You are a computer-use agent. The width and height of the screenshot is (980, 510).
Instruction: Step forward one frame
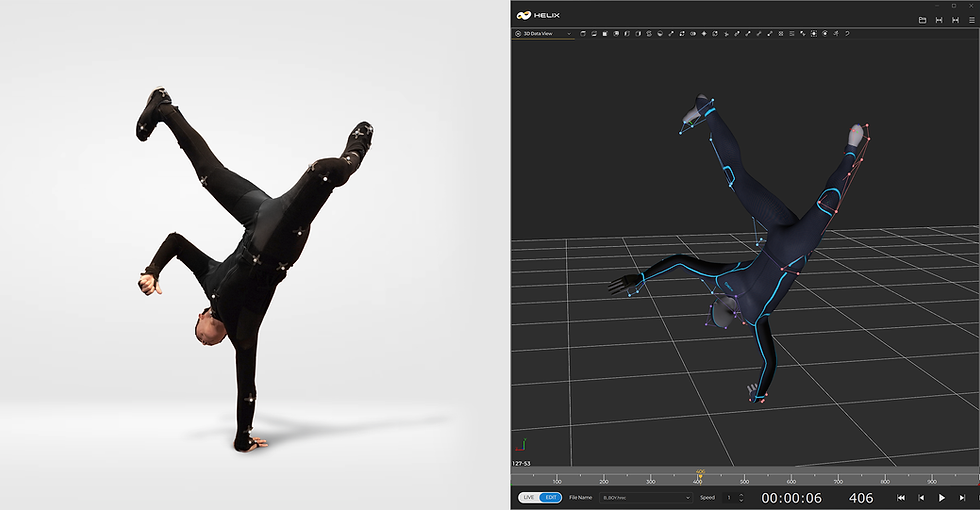(x=962, y=498)
